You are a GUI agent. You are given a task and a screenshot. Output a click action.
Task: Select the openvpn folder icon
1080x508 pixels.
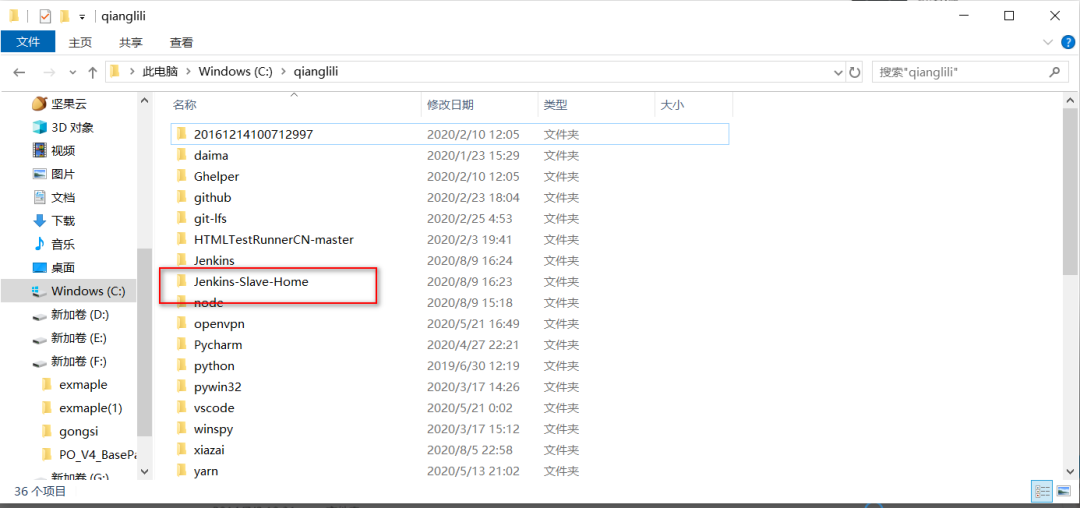click(182, 323)
